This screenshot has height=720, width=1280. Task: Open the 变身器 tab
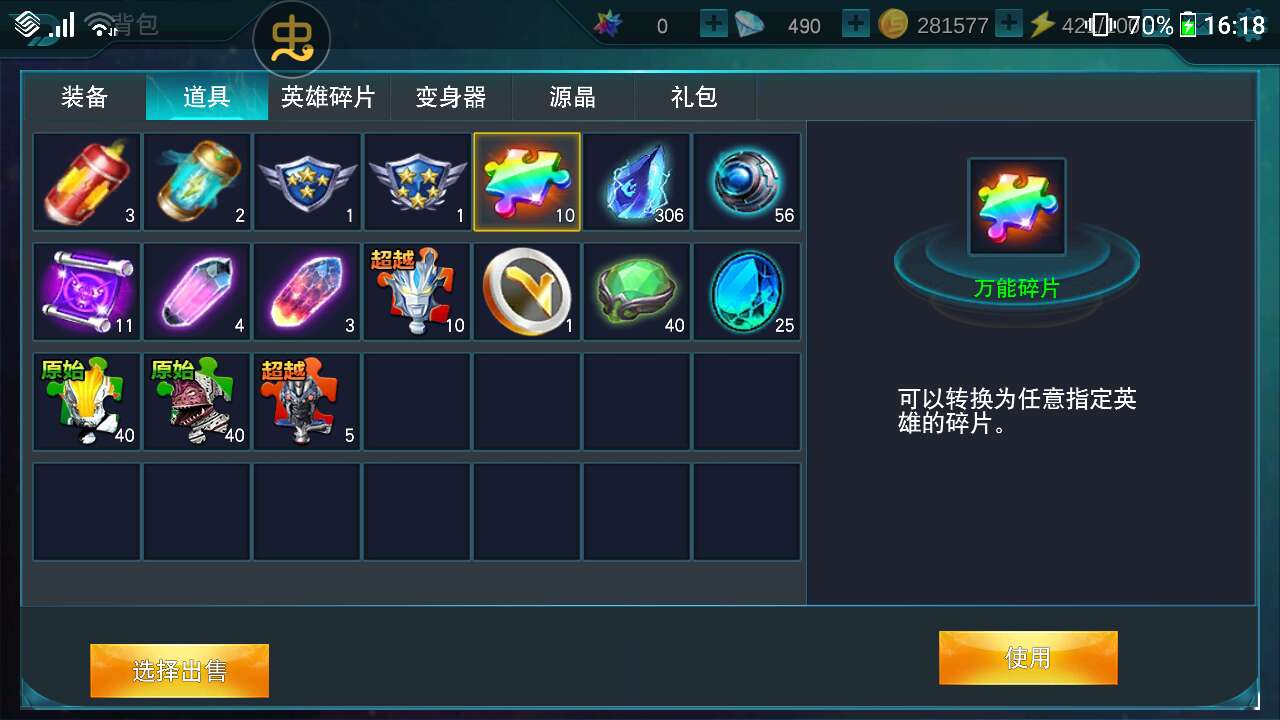[x=451, y=97]
